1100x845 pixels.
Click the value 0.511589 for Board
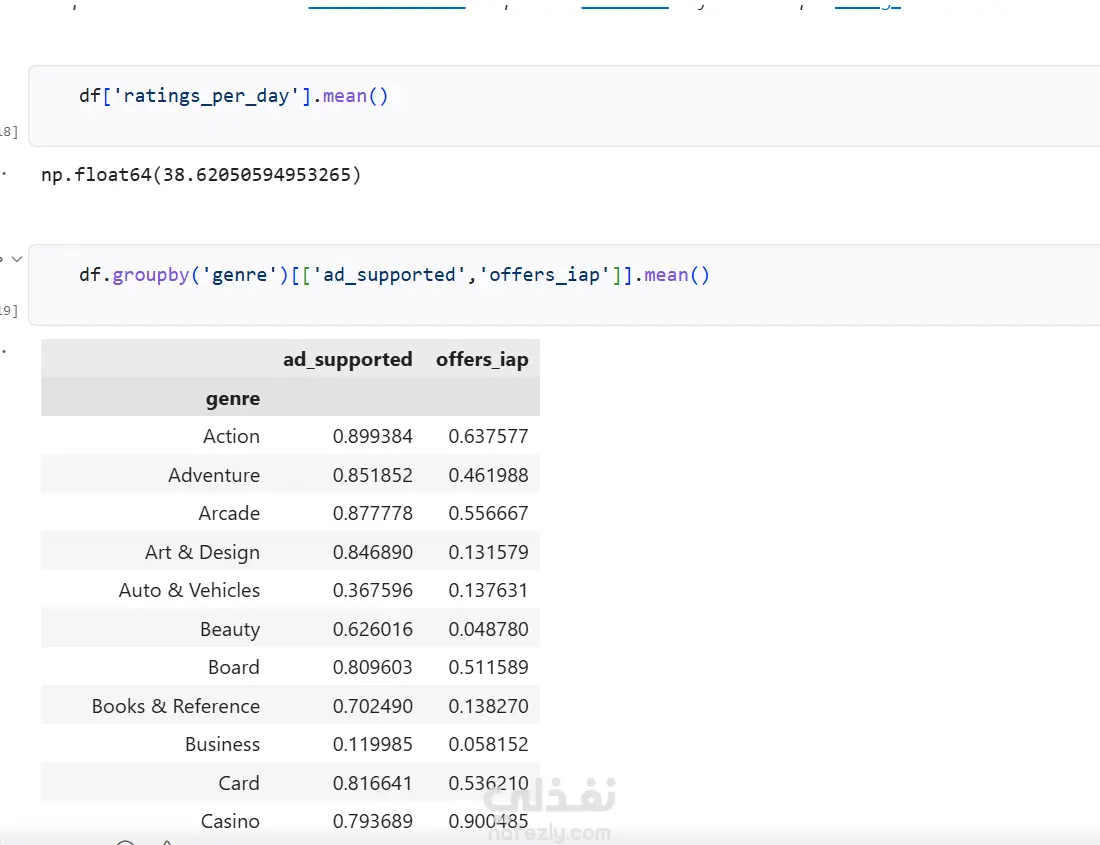(x=488, y=667)
